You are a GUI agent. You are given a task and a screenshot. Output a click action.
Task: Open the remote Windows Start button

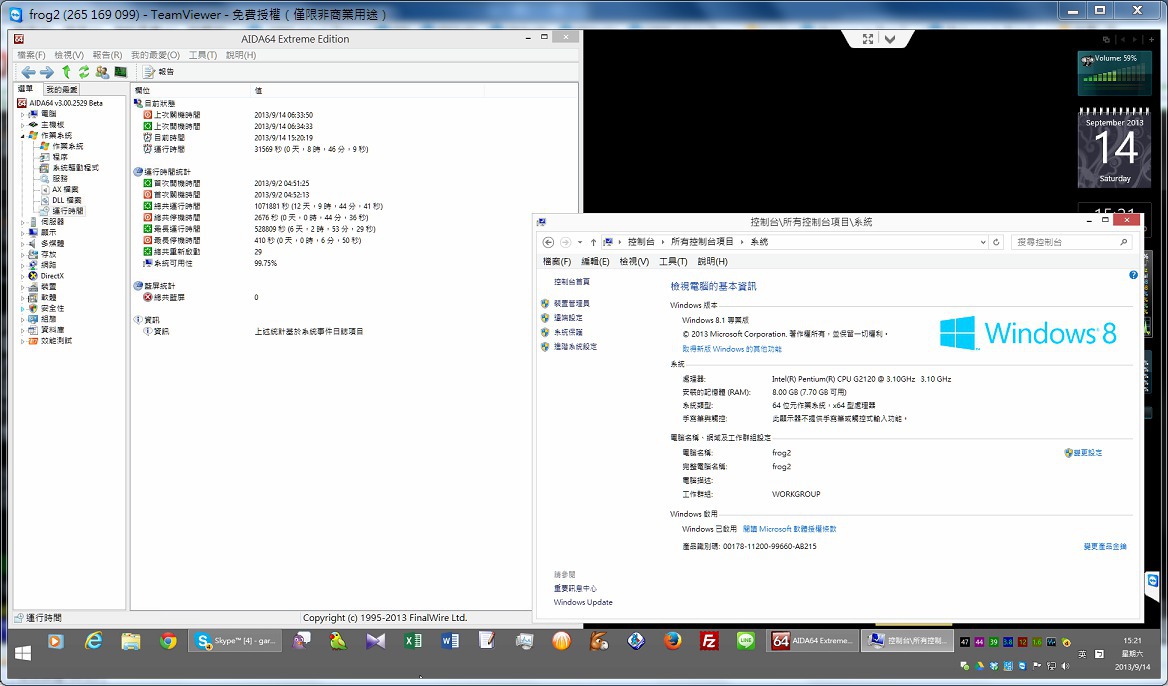coord(23,653)
